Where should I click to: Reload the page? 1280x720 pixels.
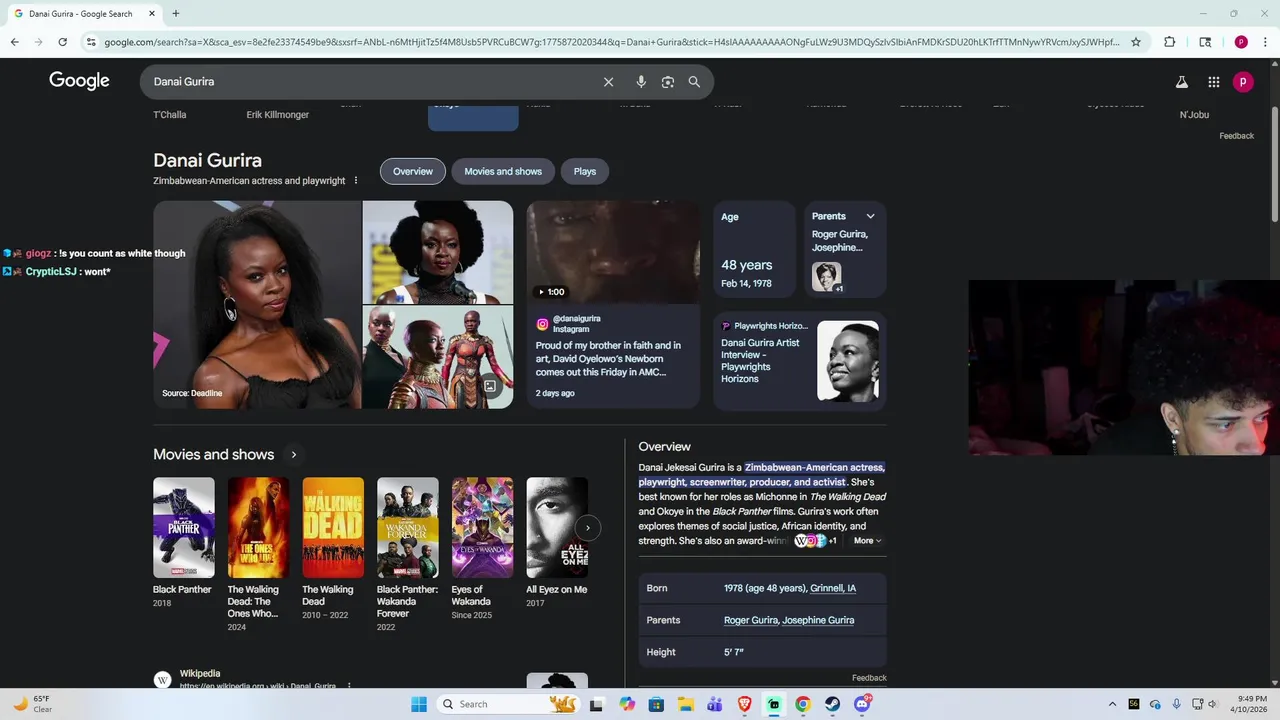pyautogui.click(x=62, y=42)
